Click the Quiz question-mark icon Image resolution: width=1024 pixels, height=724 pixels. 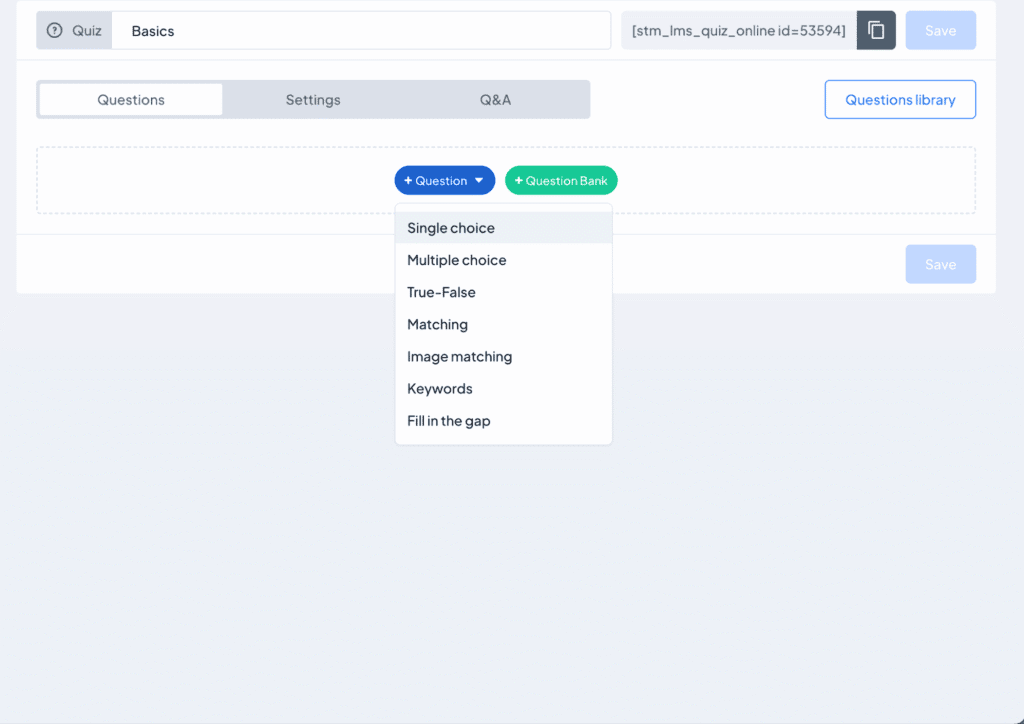[55, 30]
